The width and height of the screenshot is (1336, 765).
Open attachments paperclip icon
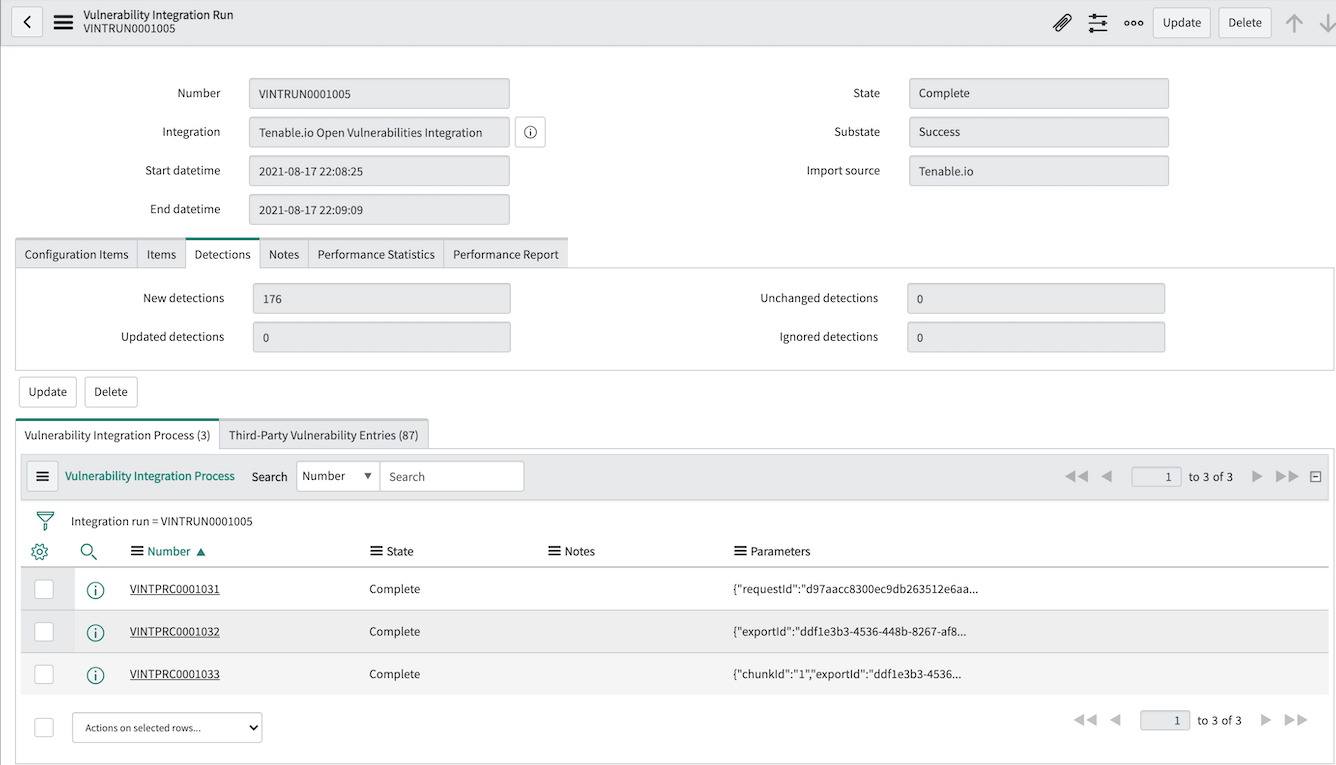(1063, 23)
